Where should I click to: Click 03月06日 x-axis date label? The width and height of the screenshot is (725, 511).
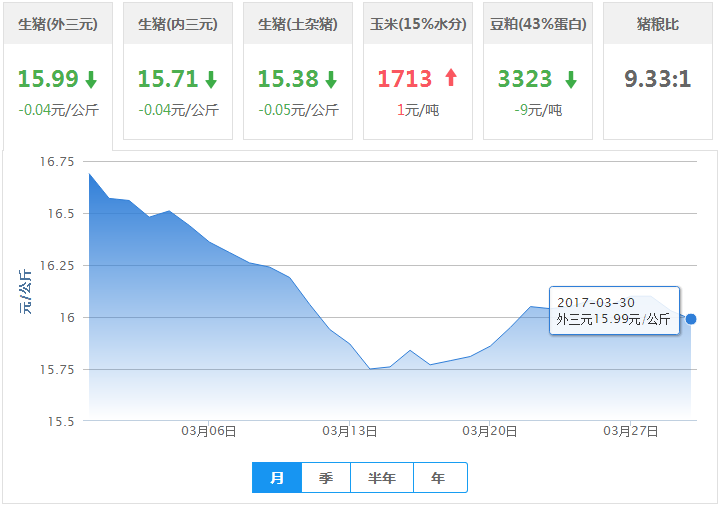point(209,432)
